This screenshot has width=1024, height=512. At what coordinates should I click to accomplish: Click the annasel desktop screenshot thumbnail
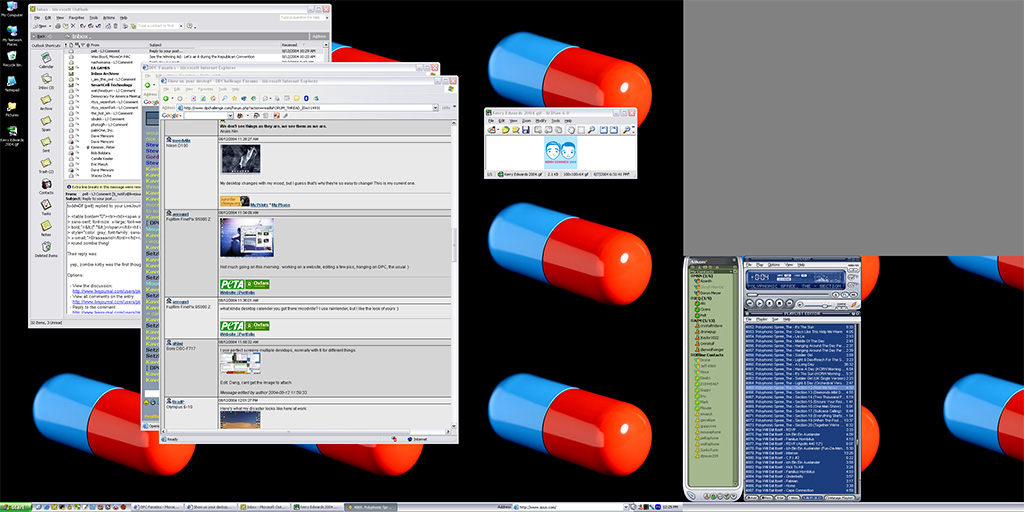coord(247,238)
